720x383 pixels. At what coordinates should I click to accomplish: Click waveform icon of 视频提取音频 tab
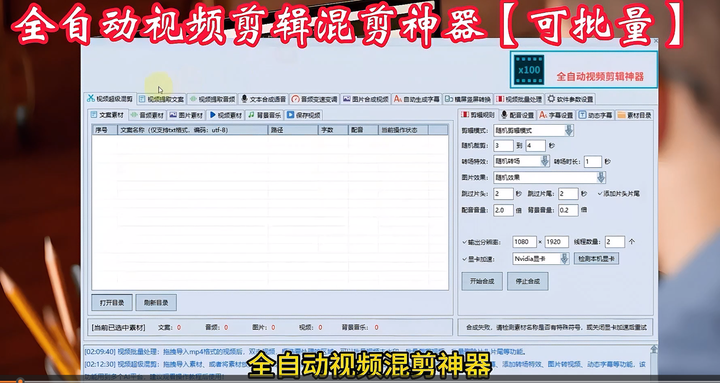point(193,99)
